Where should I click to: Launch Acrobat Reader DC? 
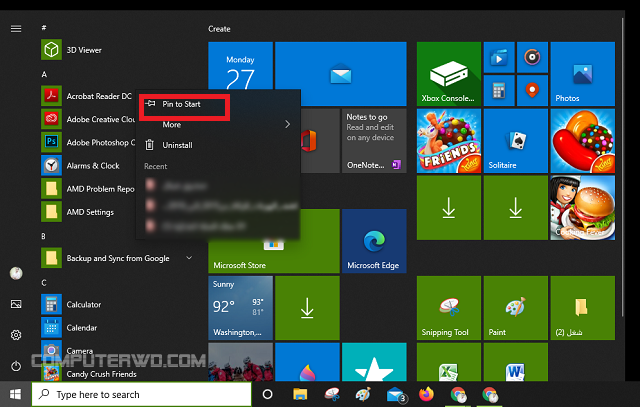88,96
